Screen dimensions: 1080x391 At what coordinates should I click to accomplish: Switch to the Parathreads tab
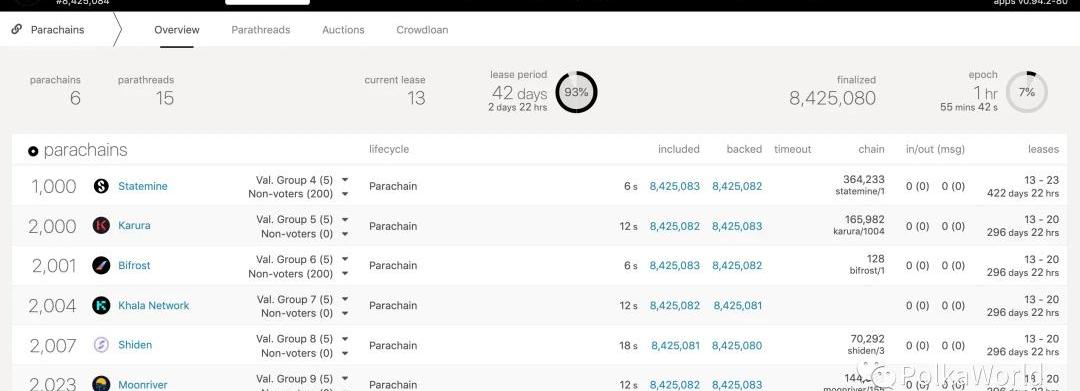point(260,30)
